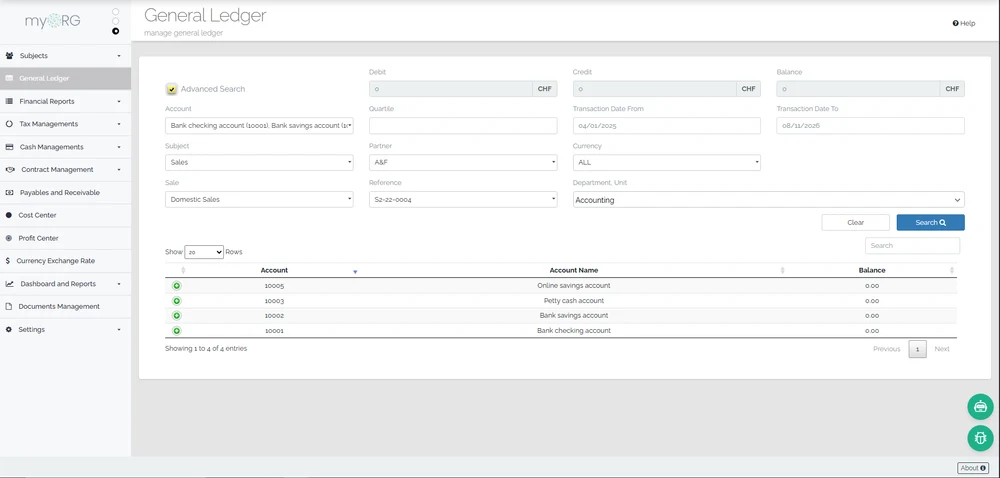Click the Search button
Screen dimensions: 1000x478
(x=930, y=222)
